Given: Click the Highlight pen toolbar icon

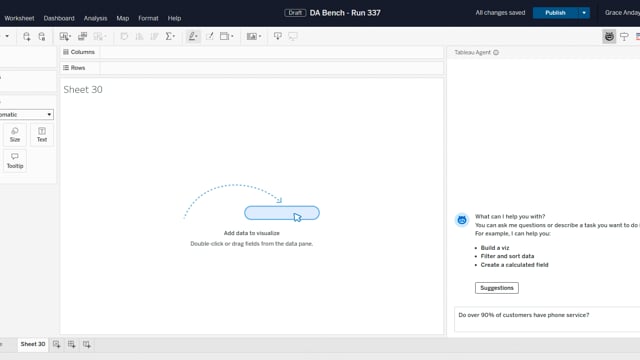Looking at the screenshot, I should click(193, 36).
